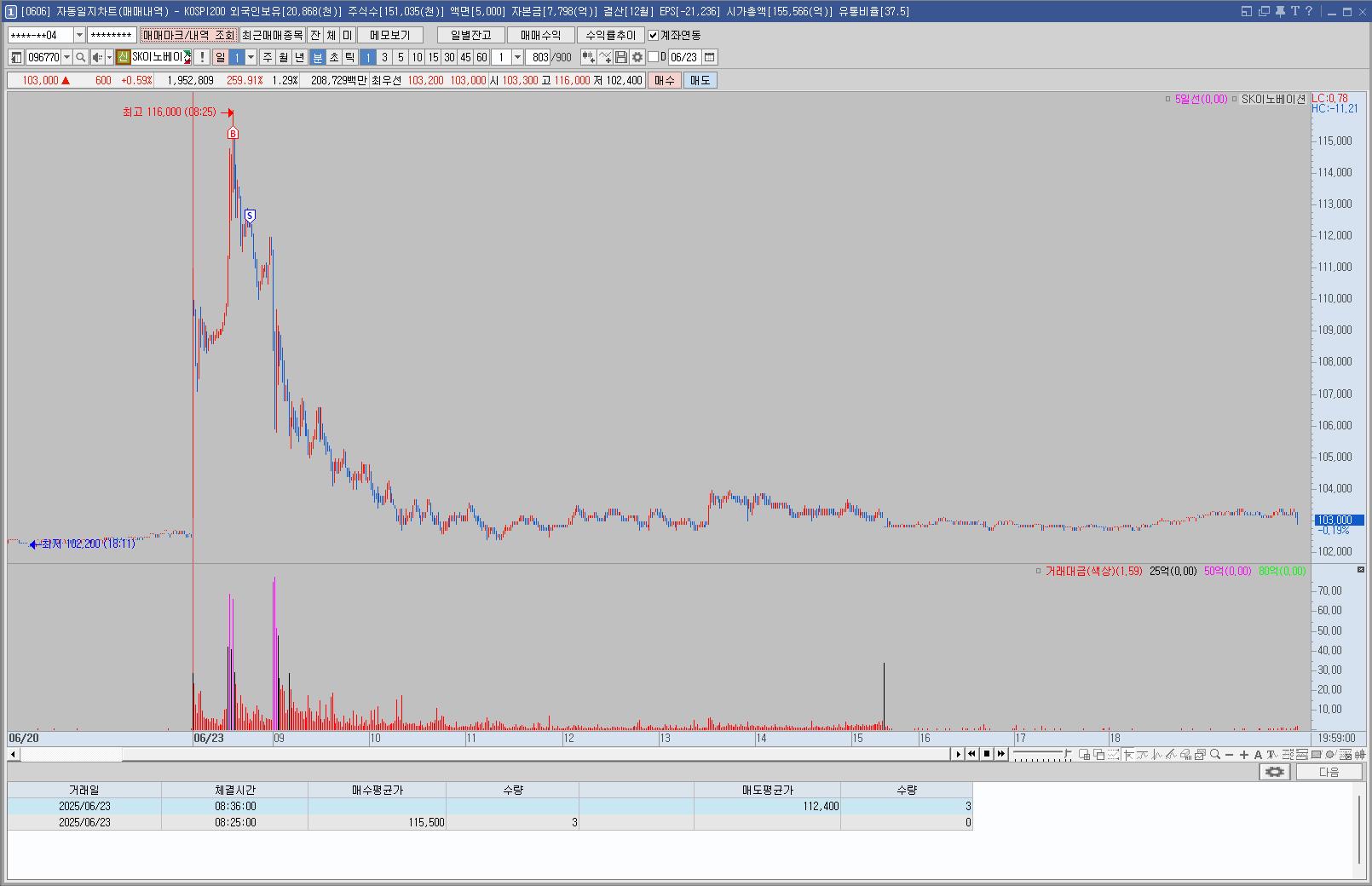
Task: Click the add indicator candlestick plus icon
Action: (588, 57)
